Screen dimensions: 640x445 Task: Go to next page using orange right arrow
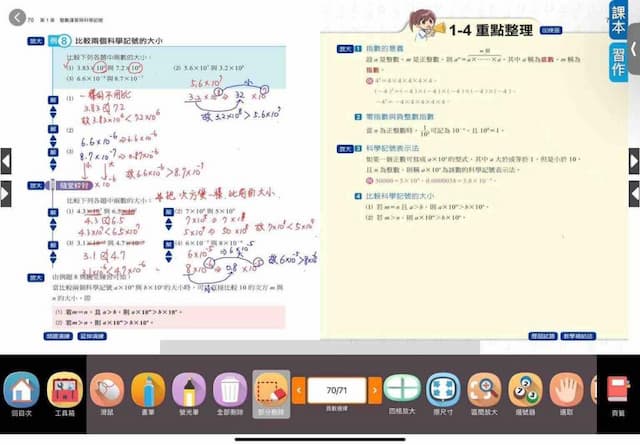pos(375,388)
